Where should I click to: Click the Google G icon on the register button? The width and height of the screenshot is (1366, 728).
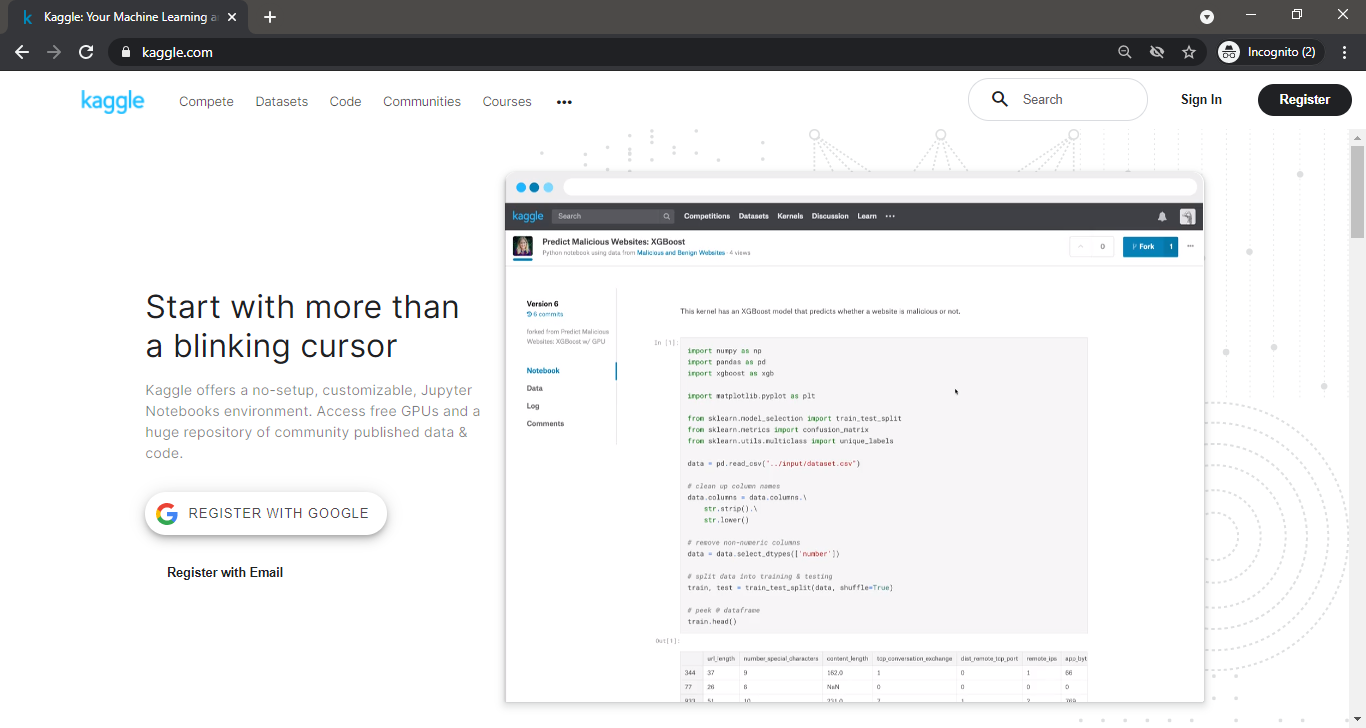[166, 513]
